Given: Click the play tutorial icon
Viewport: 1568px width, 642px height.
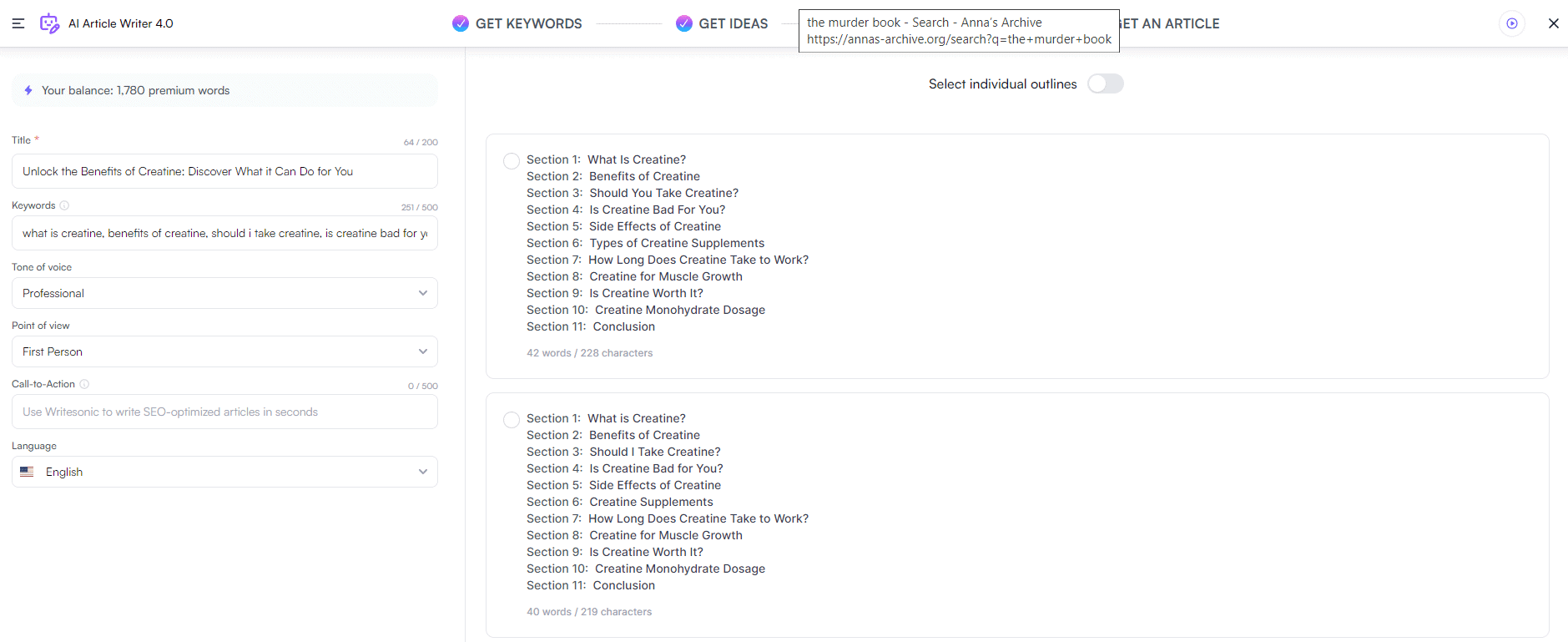Looking at the screenshot, I should pos(1512,23).
